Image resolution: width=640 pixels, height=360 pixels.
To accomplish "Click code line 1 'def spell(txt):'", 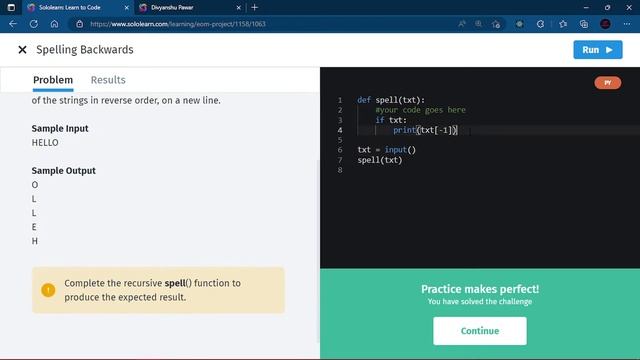I will [x=391, y=100].
